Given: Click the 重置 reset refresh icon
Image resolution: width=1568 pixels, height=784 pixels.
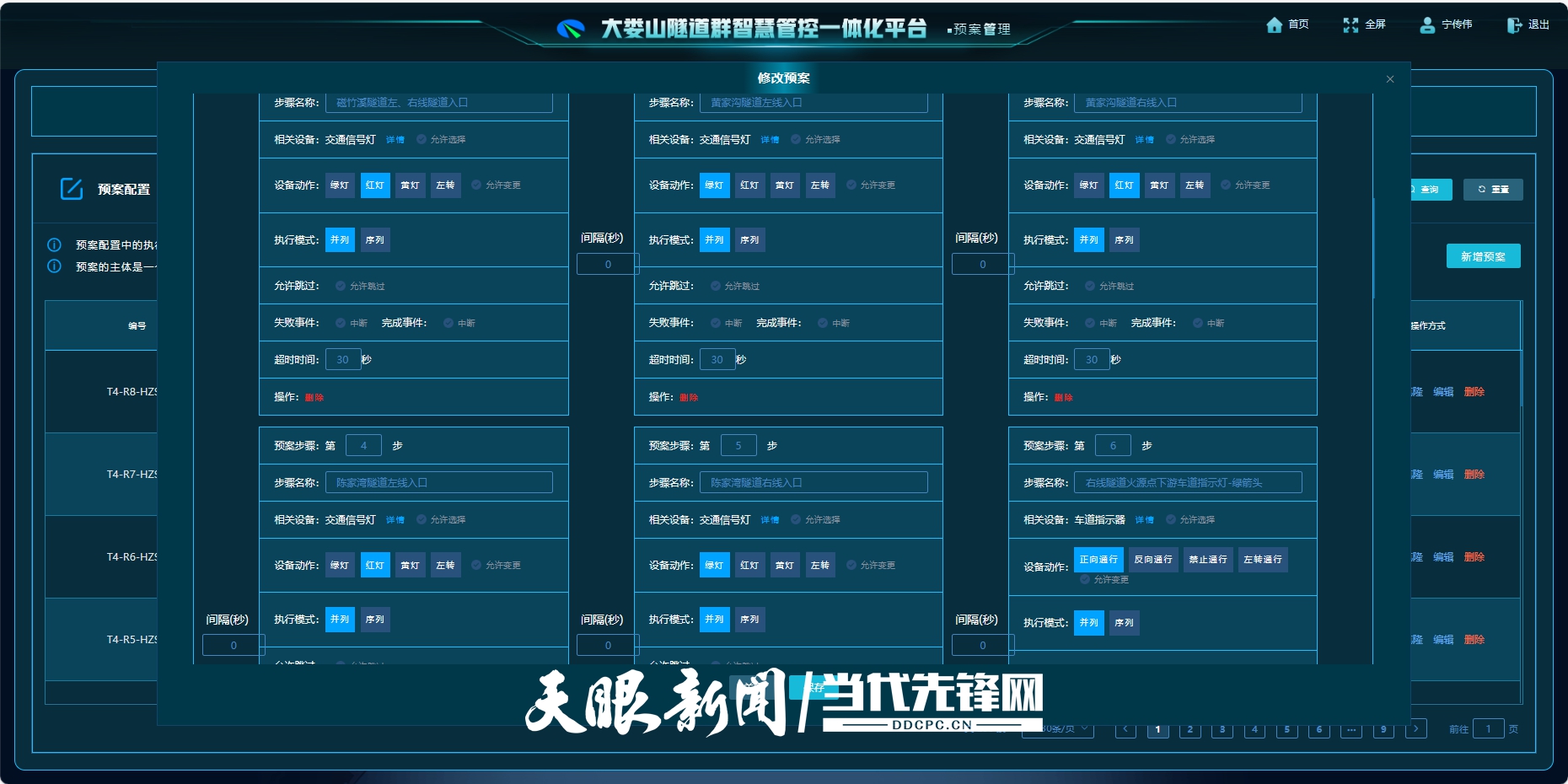Looking at the screenshot, I should [x=1482, y=190].
